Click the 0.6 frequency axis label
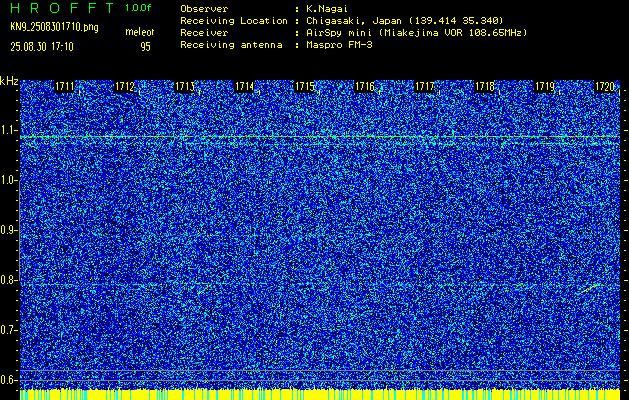 click(x=9, y=380)
